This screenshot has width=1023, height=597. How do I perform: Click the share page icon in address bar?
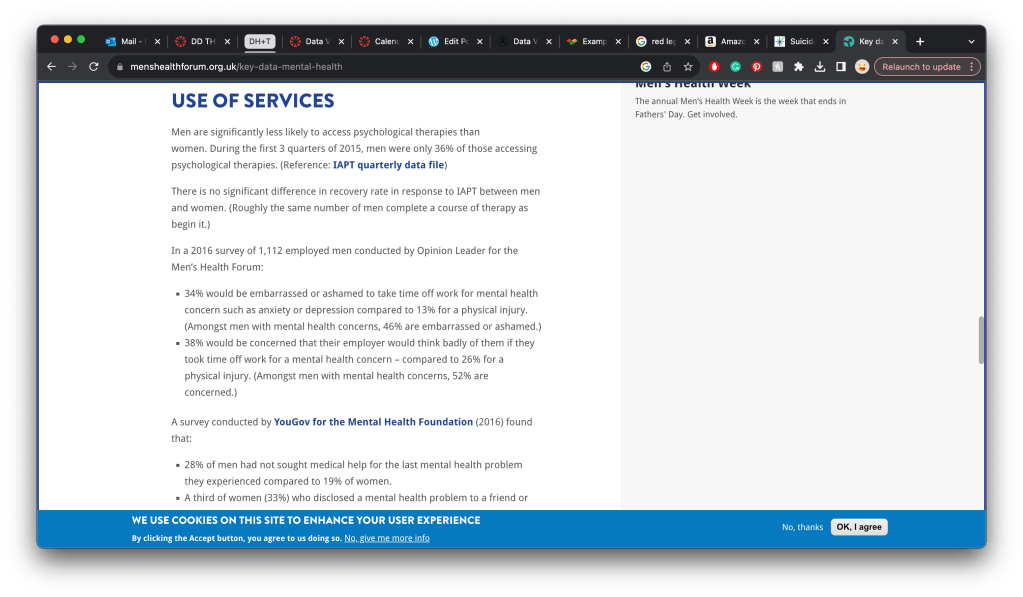[x=667, y=67]
